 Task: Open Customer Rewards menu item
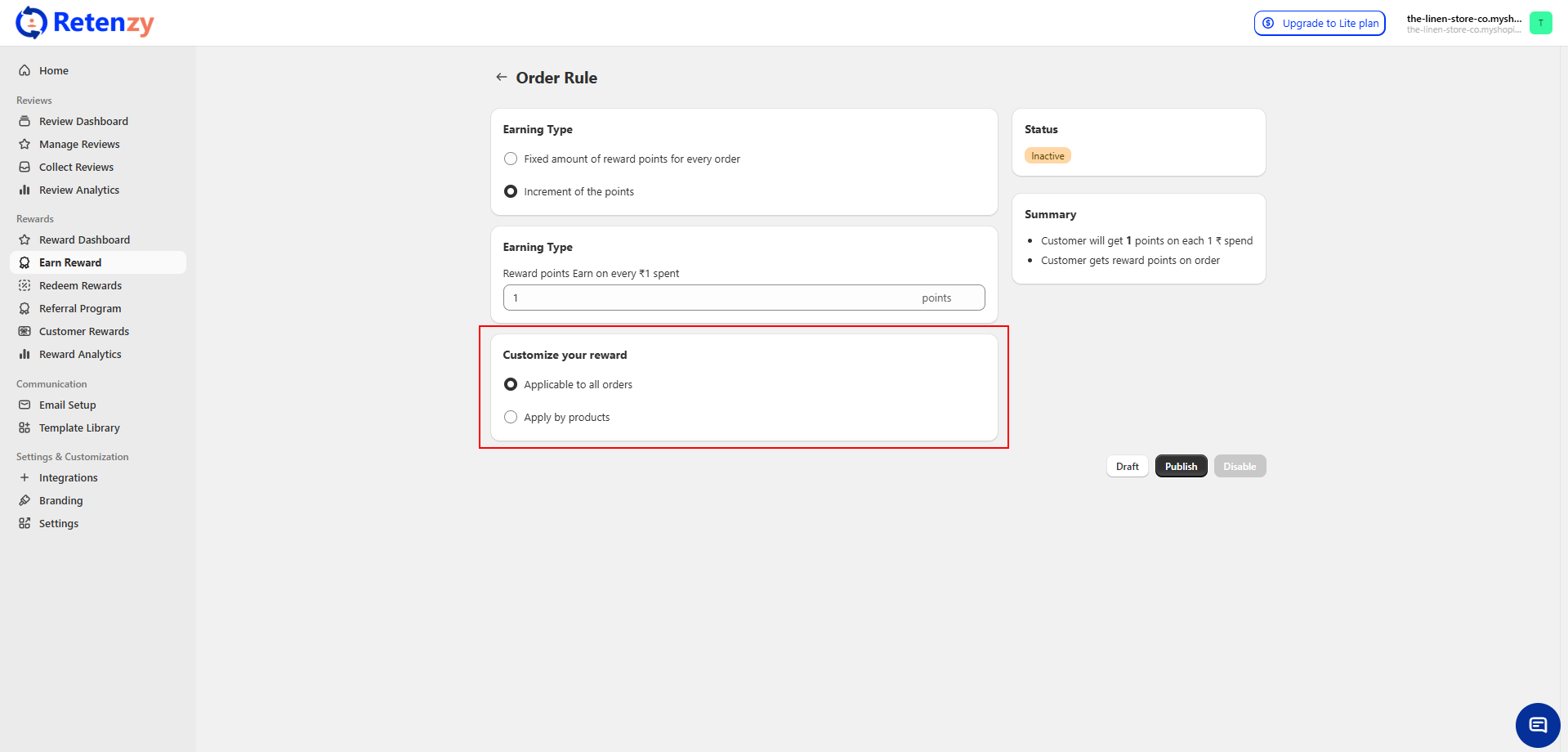point(84,332)
